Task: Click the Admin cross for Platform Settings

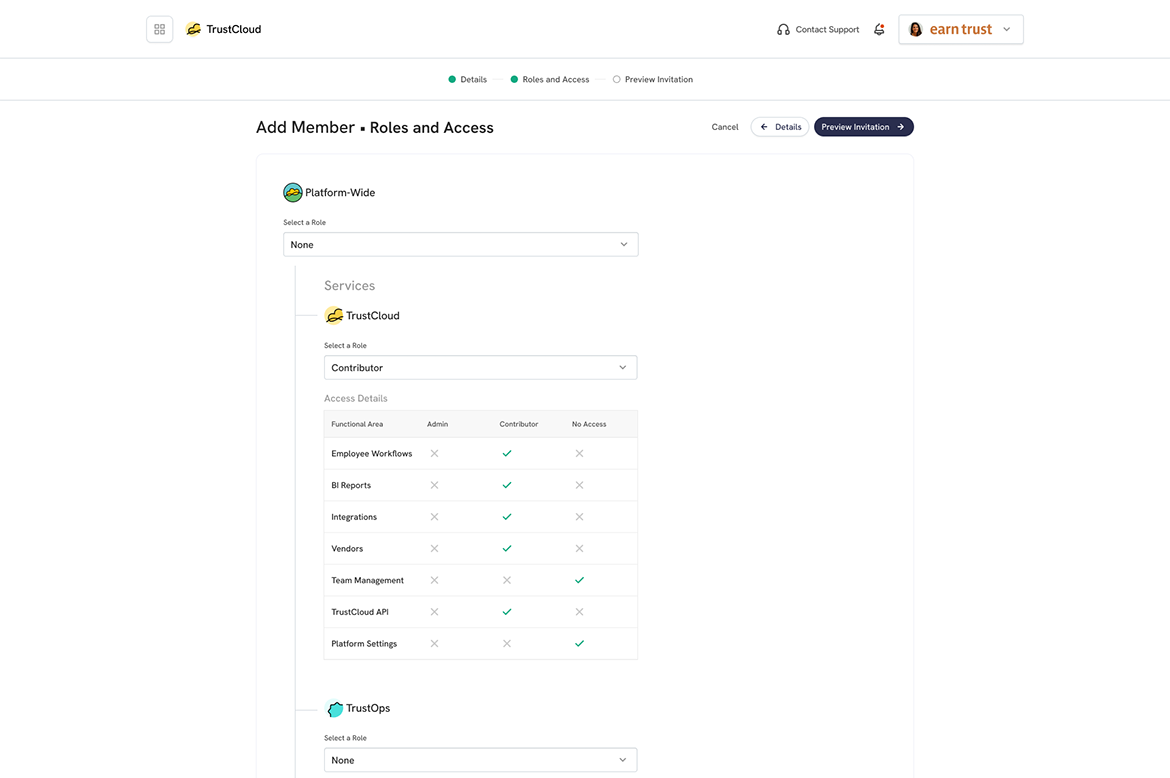Action: [x=434, y=644]
